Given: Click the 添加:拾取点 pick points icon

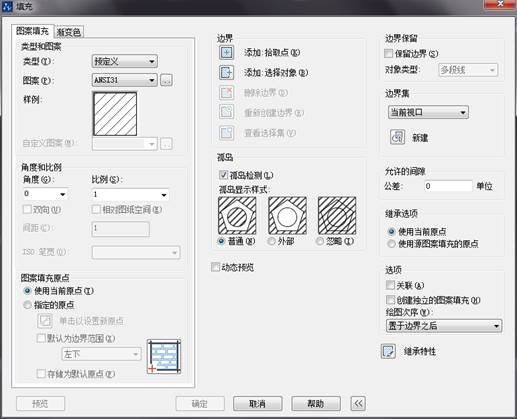Looking at the screenshot, I should coord(227,52).
